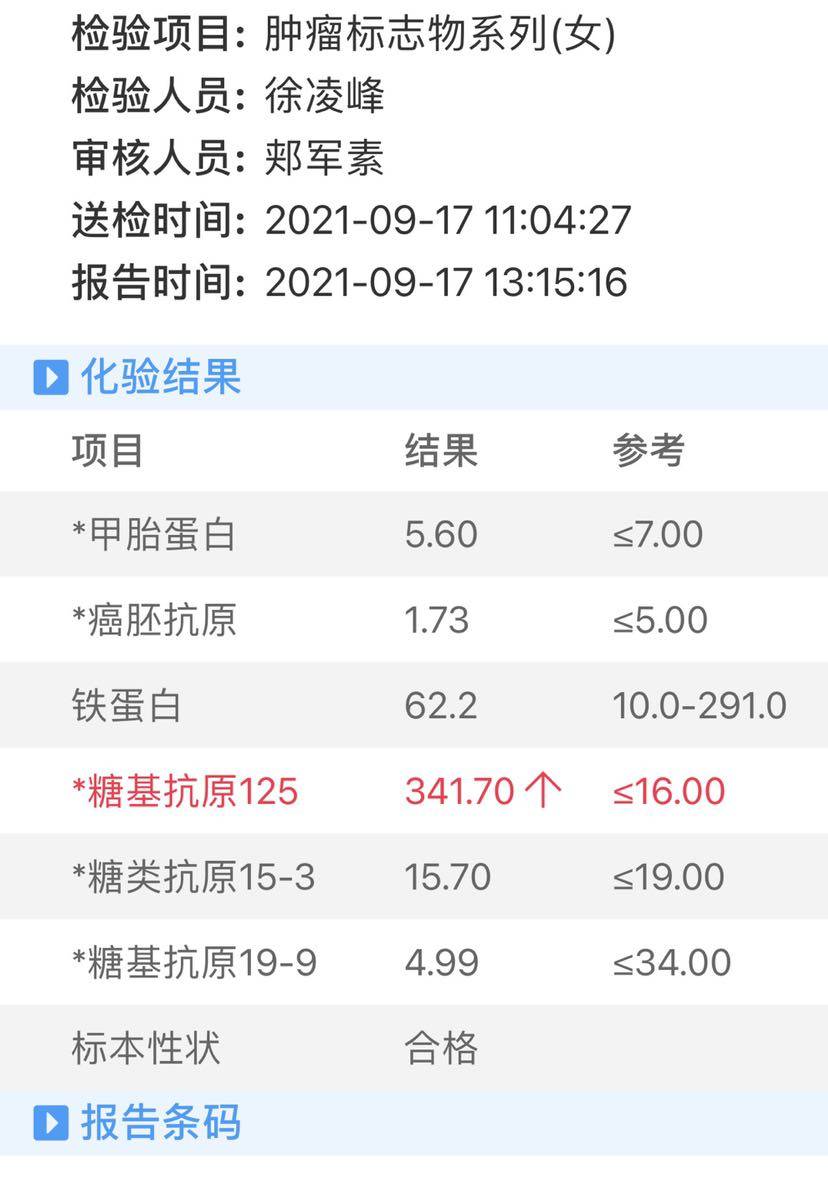The width and height of the screenshot is (828, 1184).
Task: Open the highlighted 糖基抗原125 item
Action: pos(186,792)
